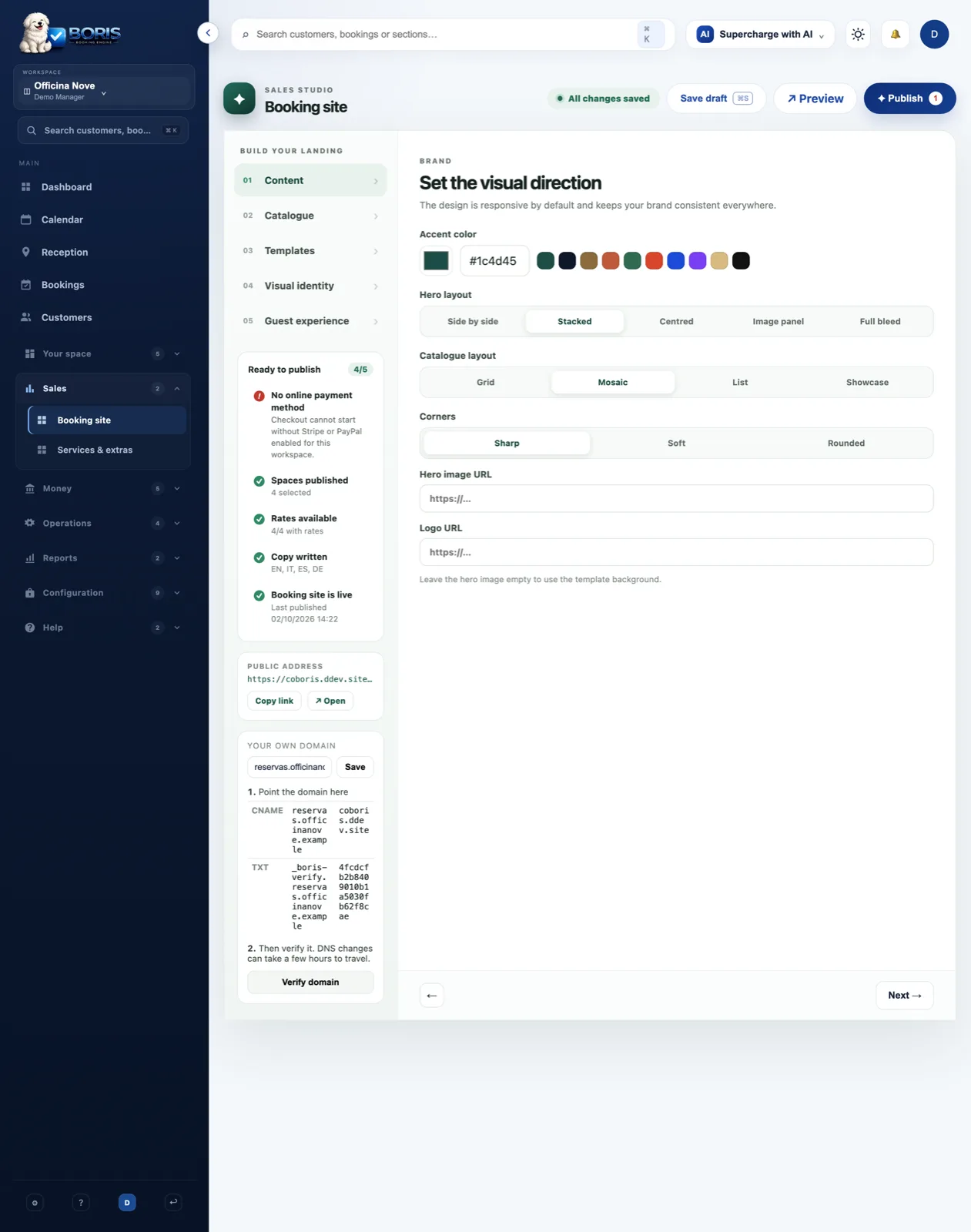Screen dimensions: 971x1232
Task: Expand the Configuration section
Action: pyautogui.click(x=177, y=593)
